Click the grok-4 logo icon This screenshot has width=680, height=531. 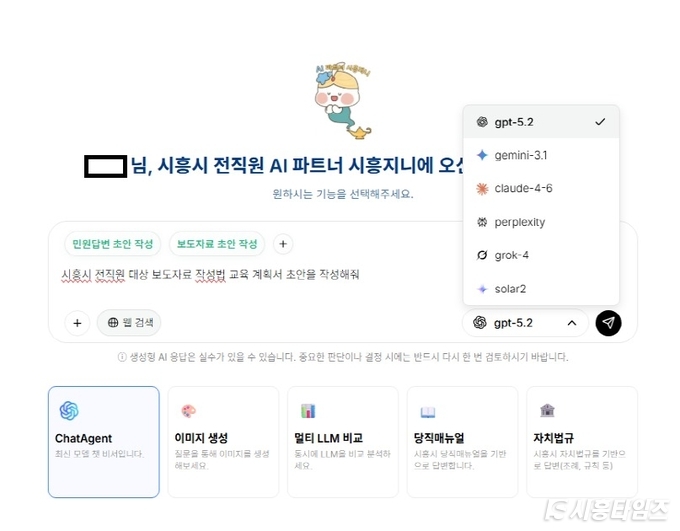pyautogui.click(x=482, y=255)
